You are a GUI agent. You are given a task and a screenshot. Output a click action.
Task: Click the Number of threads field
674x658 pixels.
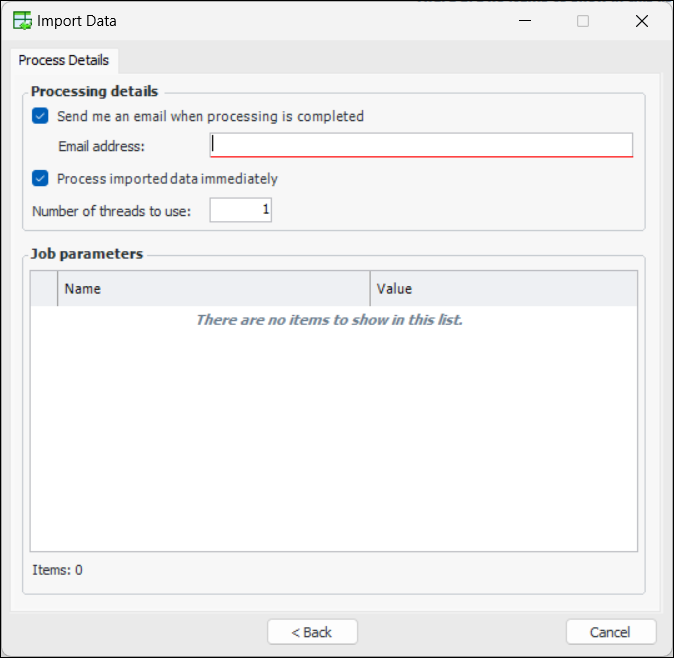[240, 210]
